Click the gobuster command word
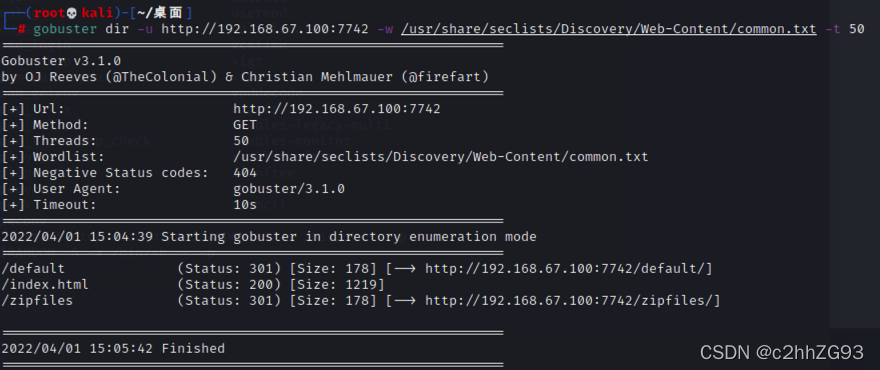The width and height of the screenshot is (880, 370). [65, 29]
